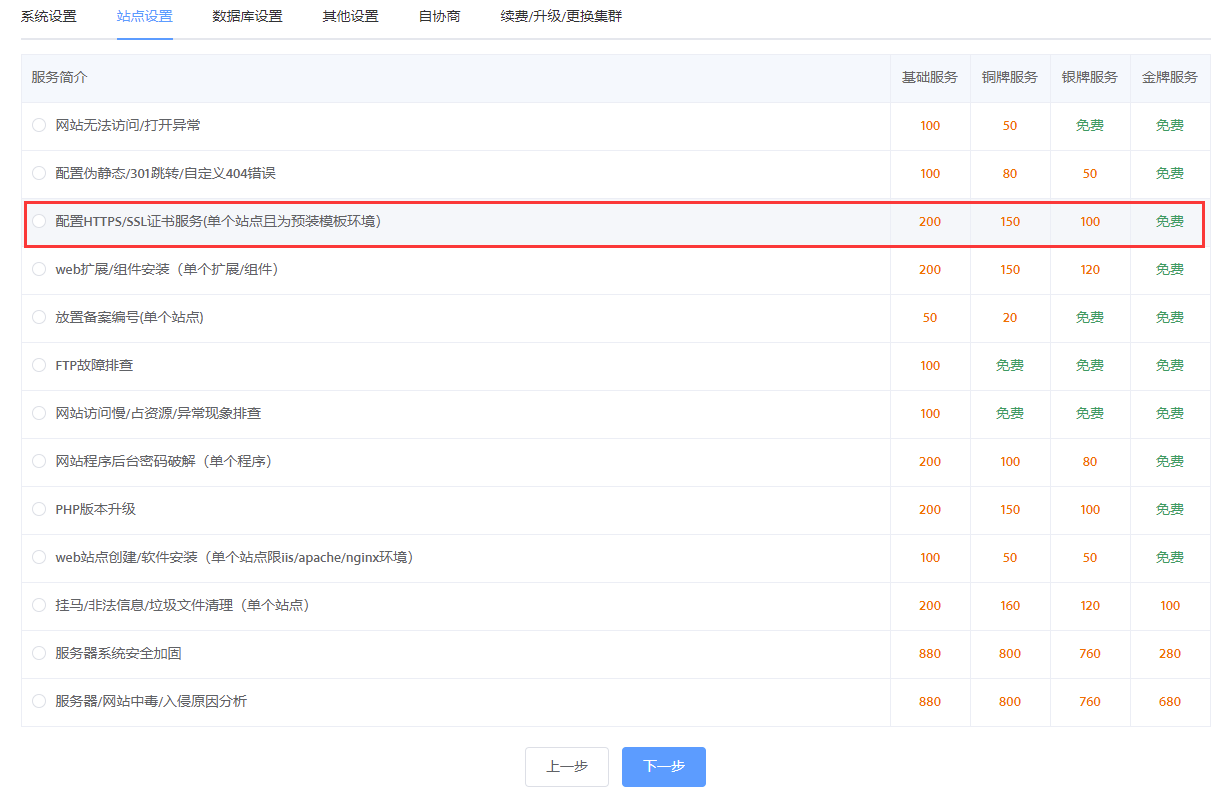
Task: Select radio for 网站无法访问/打开异常
Action: [x=39, y=125]
